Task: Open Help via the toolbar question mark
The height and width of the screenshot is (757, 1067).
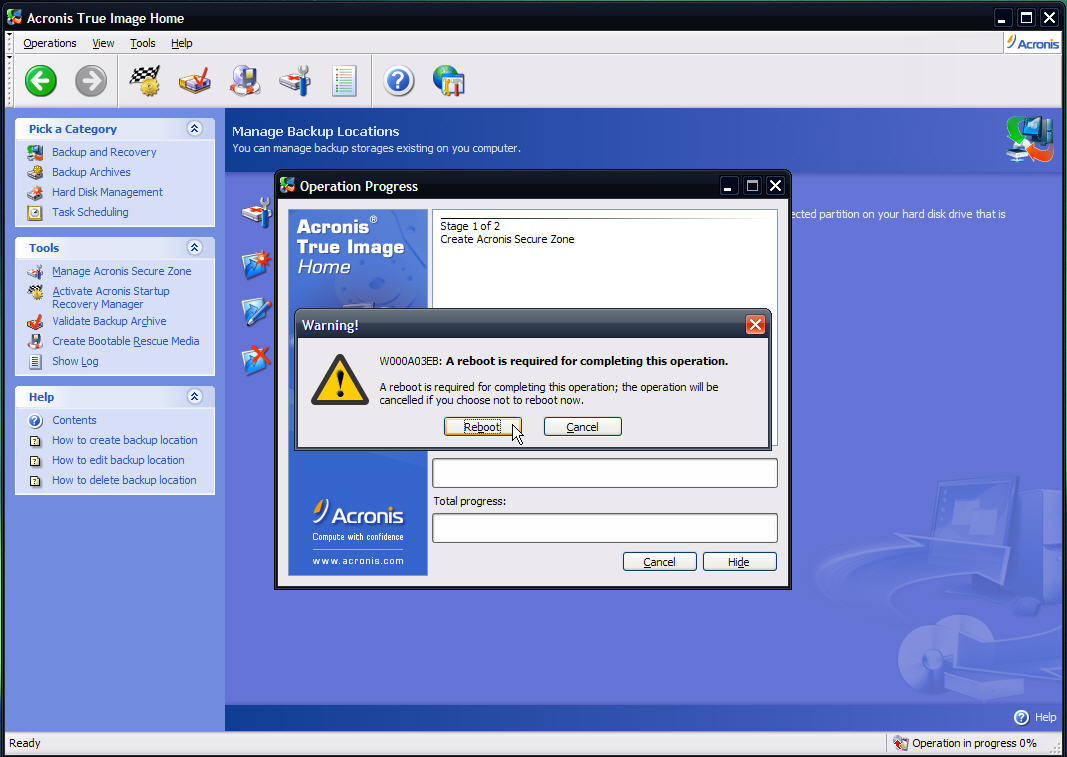Action: coord(399,81)
